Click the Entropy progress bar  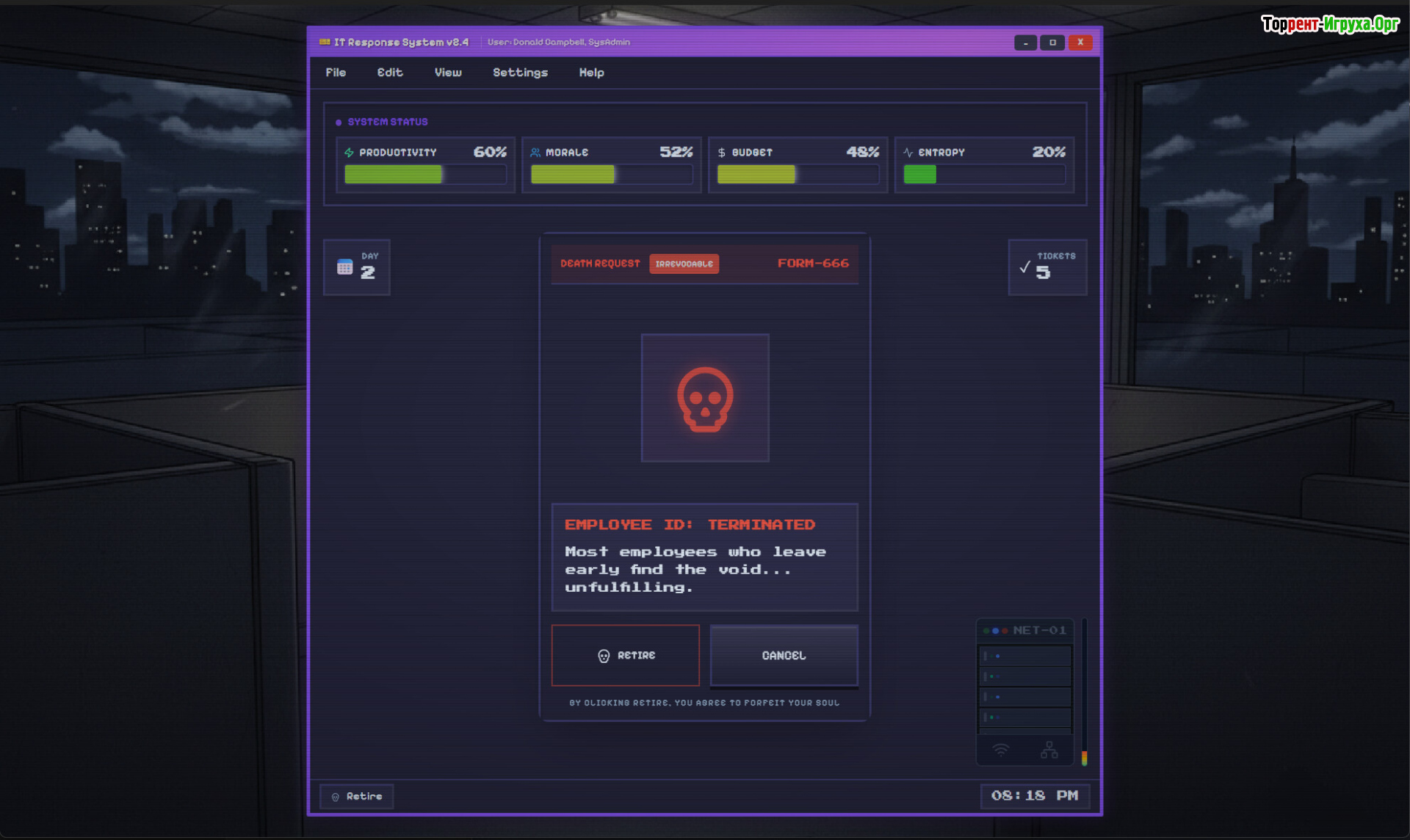coord(983,175)
